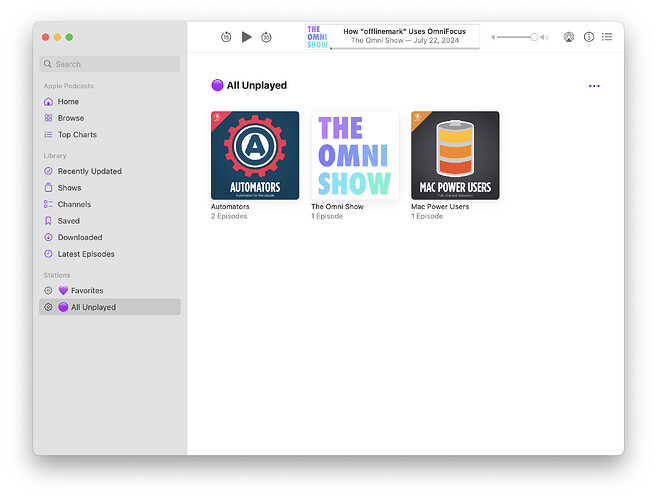Viewport: 657px width, 499px height.
Task: Open the Automators podcast artwork
Action: (x=255, y=155)
